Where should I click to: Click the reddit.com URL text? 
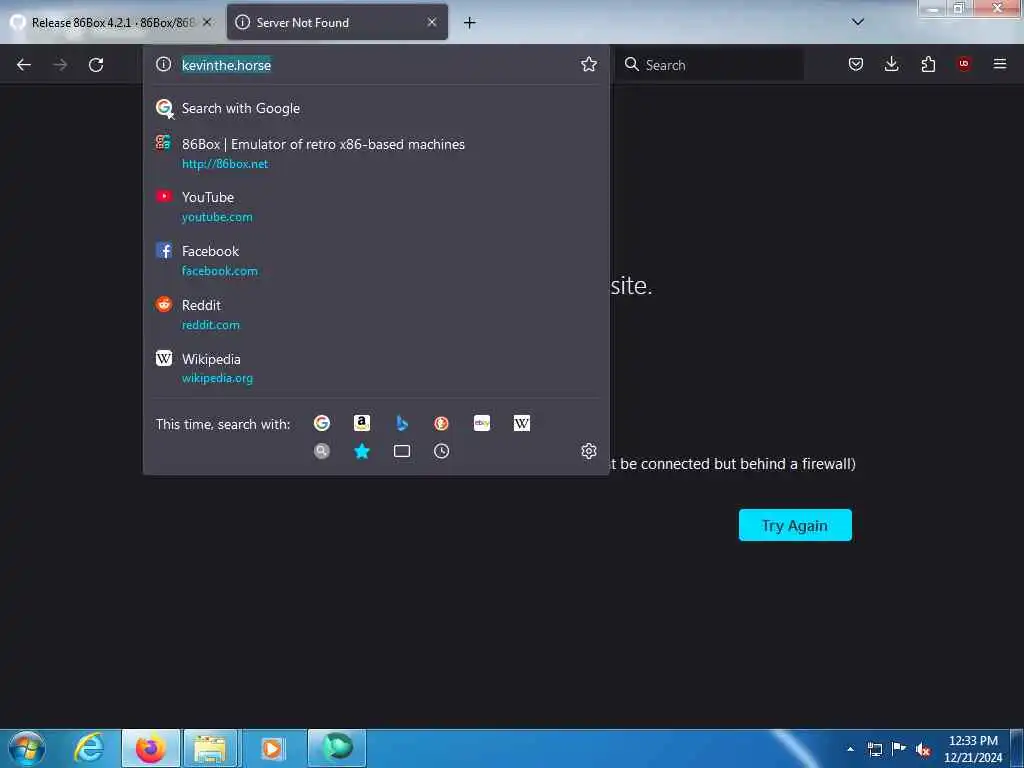pos(210,325)
